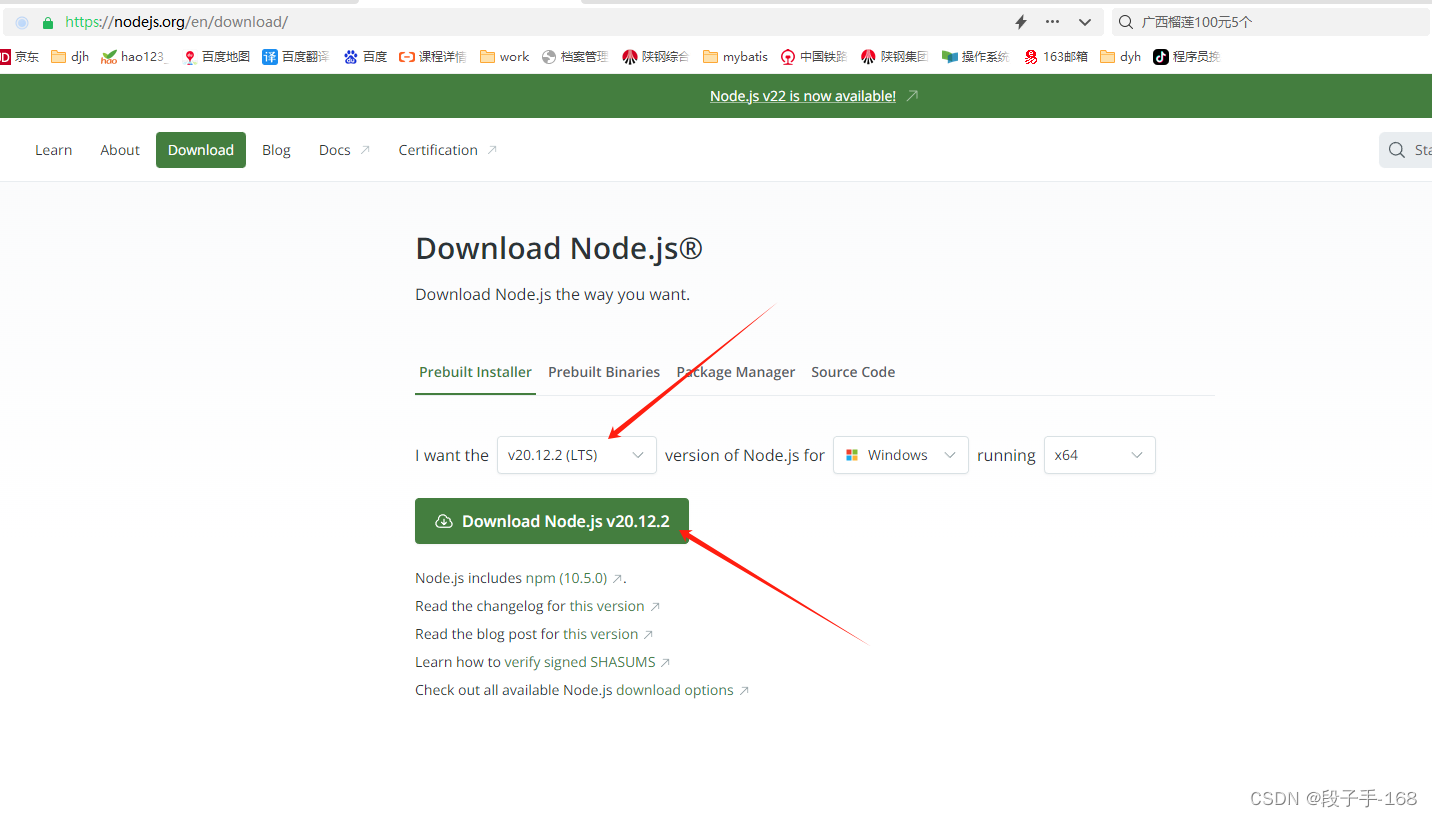Click the arrow icon beside v22 announcement
Viewport: 1432px width, 817px height.
click(x=912, y=96)
